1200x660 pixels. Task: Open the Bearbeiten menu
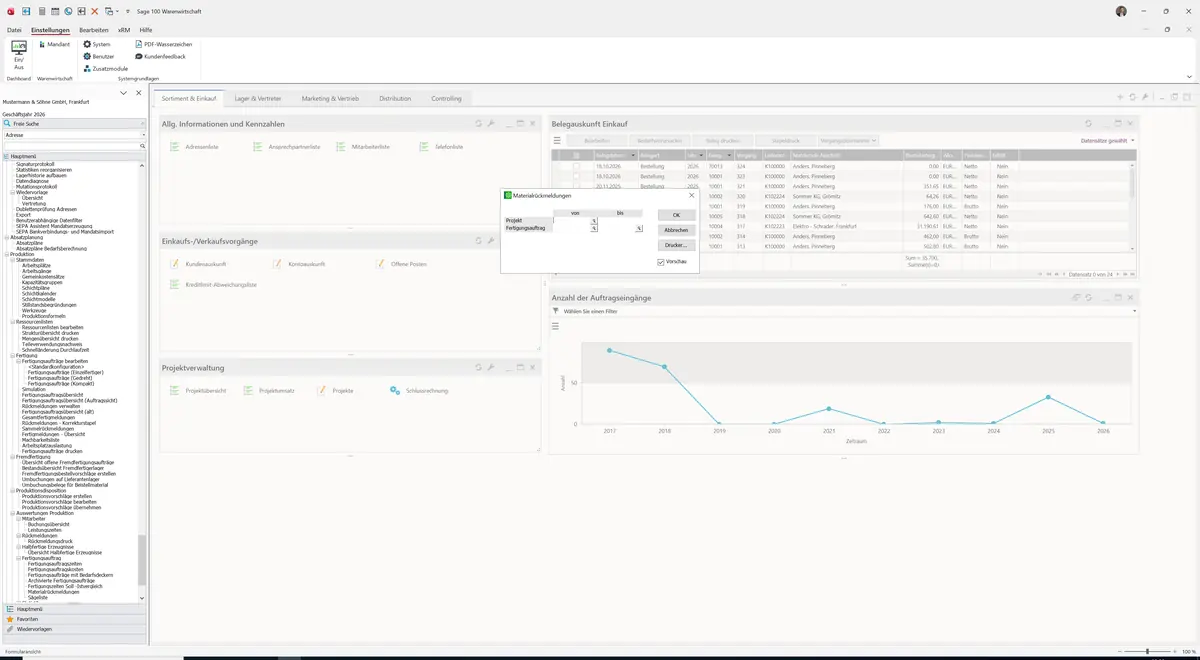pyautogui.click(x=94, y=30)
